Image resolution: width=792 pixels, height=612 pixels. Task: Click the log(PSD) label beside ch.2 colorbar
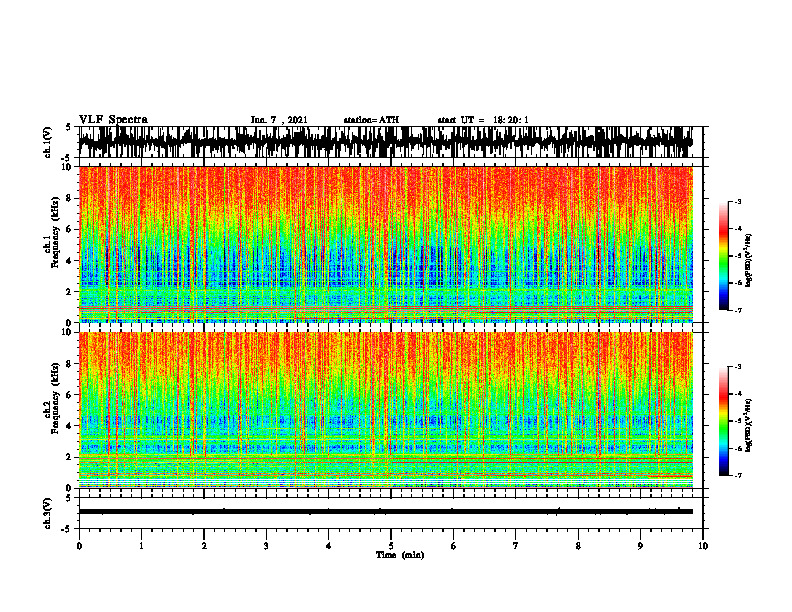[748, 425]
